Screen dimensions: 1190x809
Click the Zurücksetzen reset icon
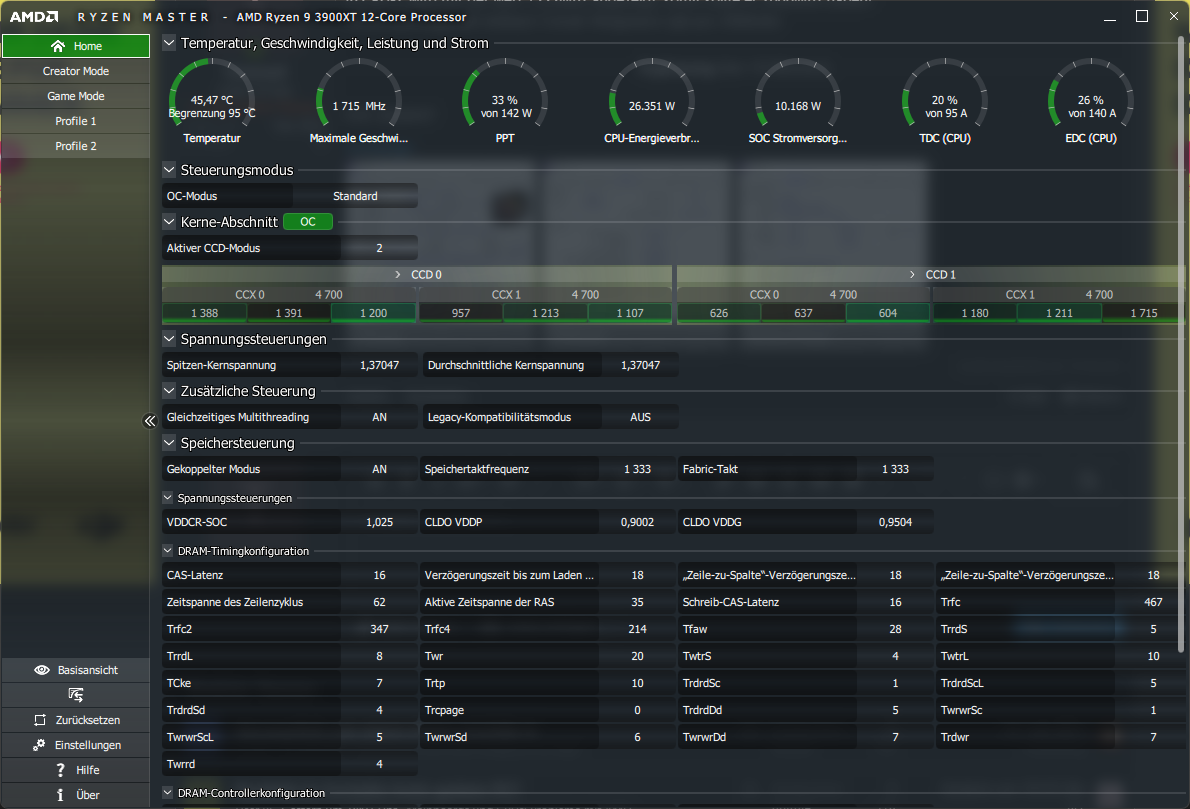point(40,719)
